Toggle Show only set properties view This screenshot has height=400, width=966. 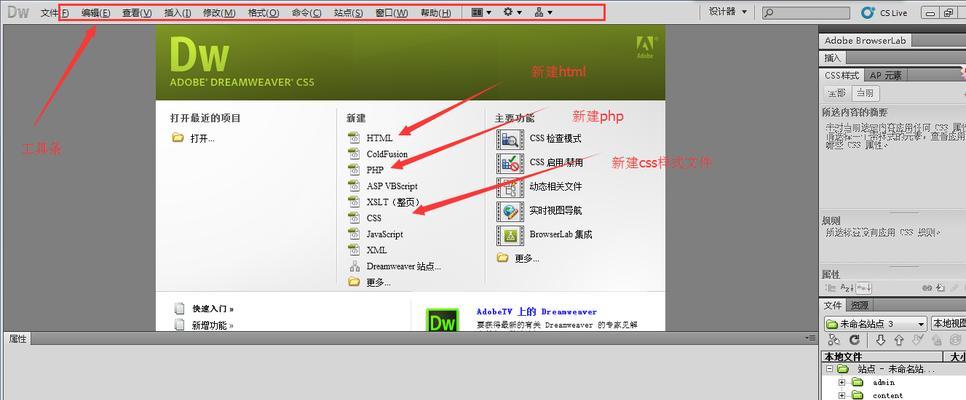(x=864, y=288)
